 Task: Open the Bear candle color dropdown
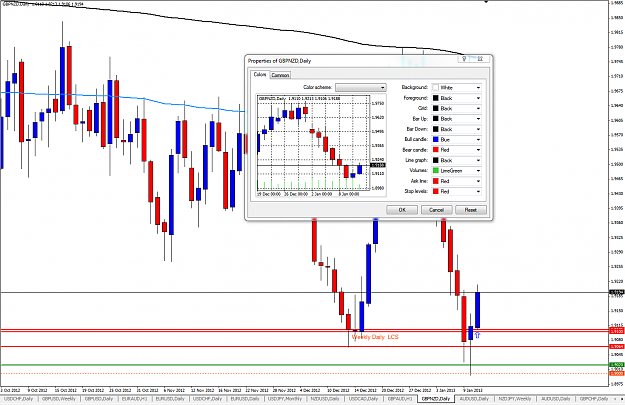[456, 149]
